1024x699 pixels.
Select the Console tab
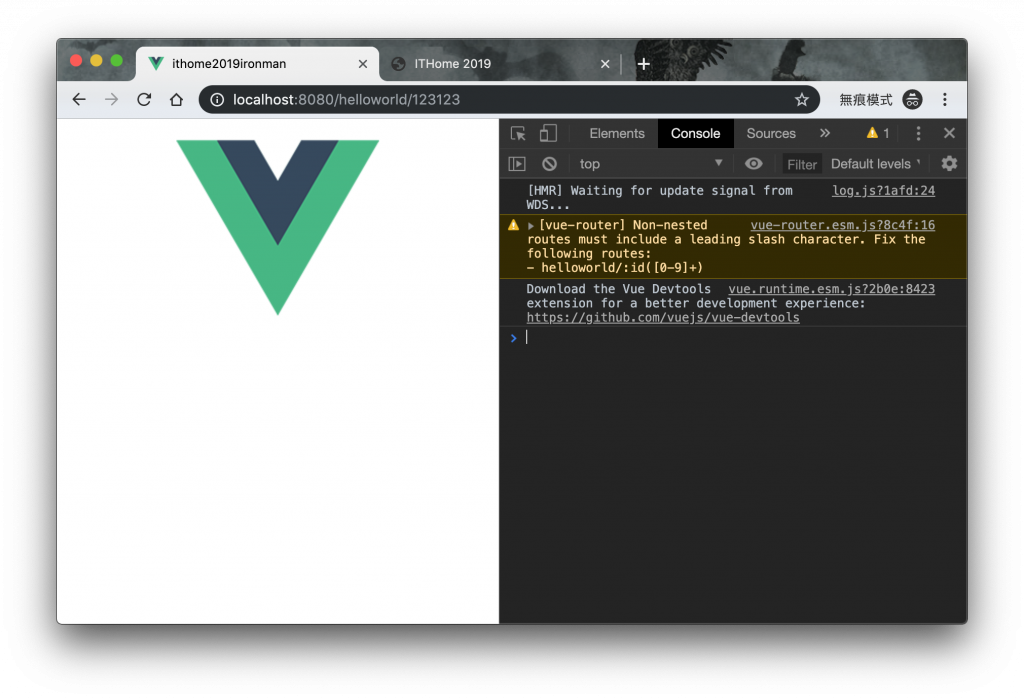tap(696, 133)
